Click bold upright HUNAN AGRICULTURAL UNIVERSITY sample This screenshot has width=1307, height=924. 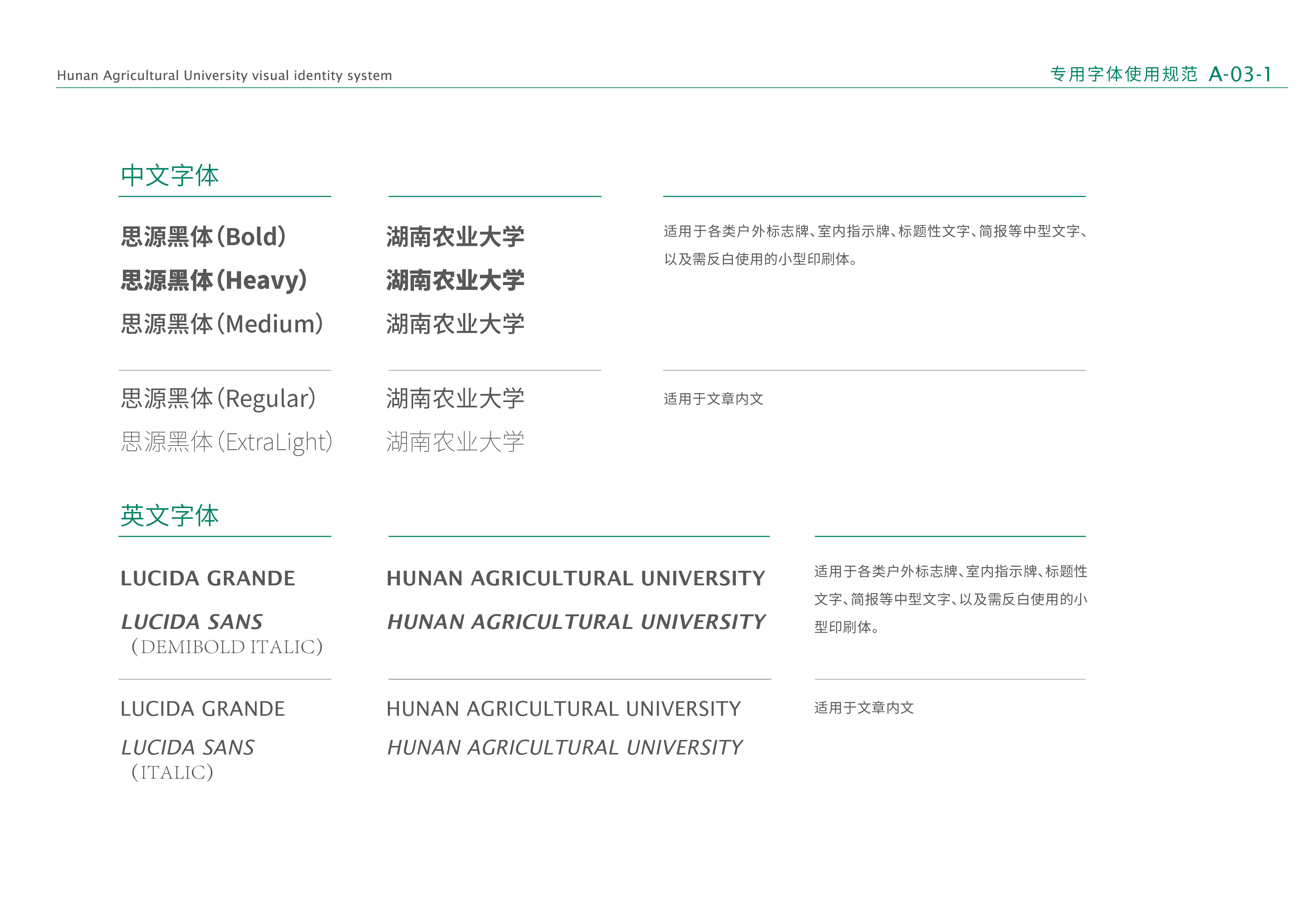[x=576, y=578]
